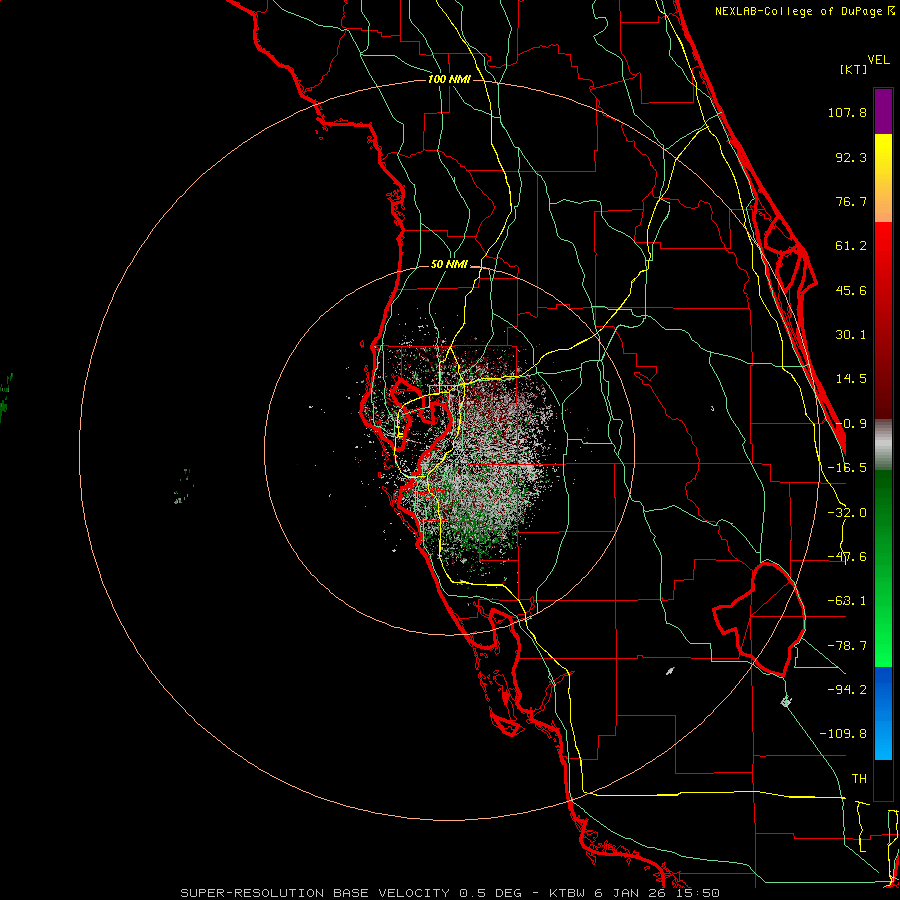900x900 pixels.
Task: Select the VEL legend title
Action: (x=879, y=60)
